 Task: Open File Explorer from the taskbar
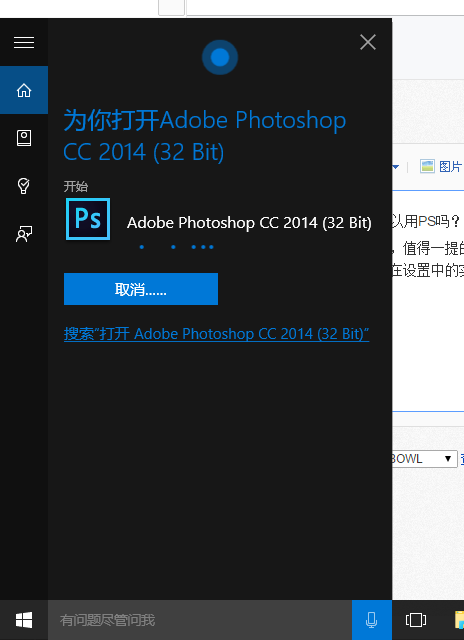pos(459,620)
